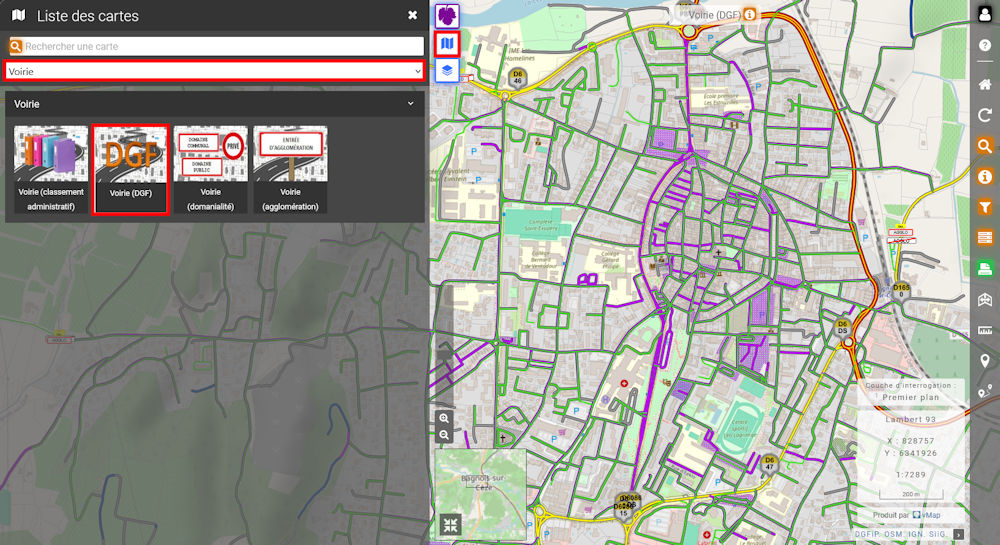Screen dimensions: 1000x545
Task: Open the green print document tool
Action: [985, 268]
